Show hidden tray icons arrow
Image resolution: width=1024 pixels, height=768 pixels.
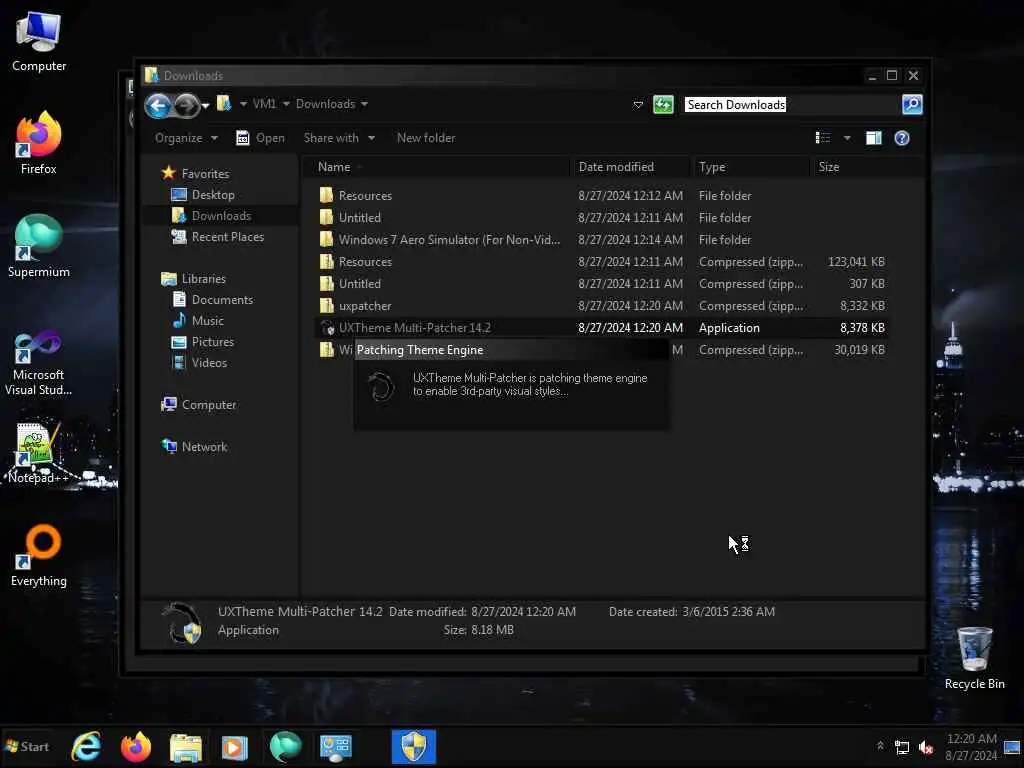click(x=880, y=746)
